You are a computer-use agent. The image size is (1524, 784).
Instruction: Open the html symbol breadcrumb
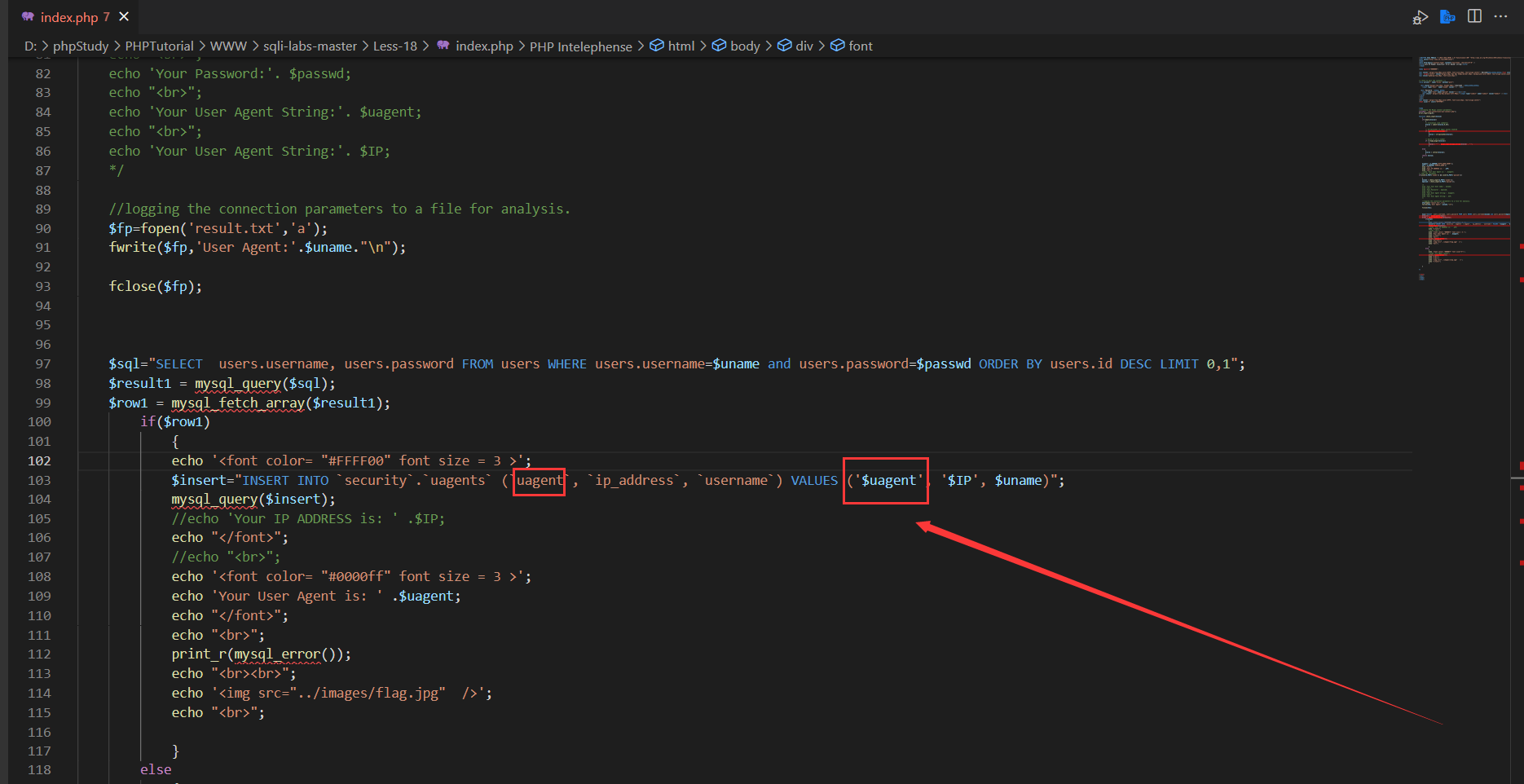(x=672, y=46)
